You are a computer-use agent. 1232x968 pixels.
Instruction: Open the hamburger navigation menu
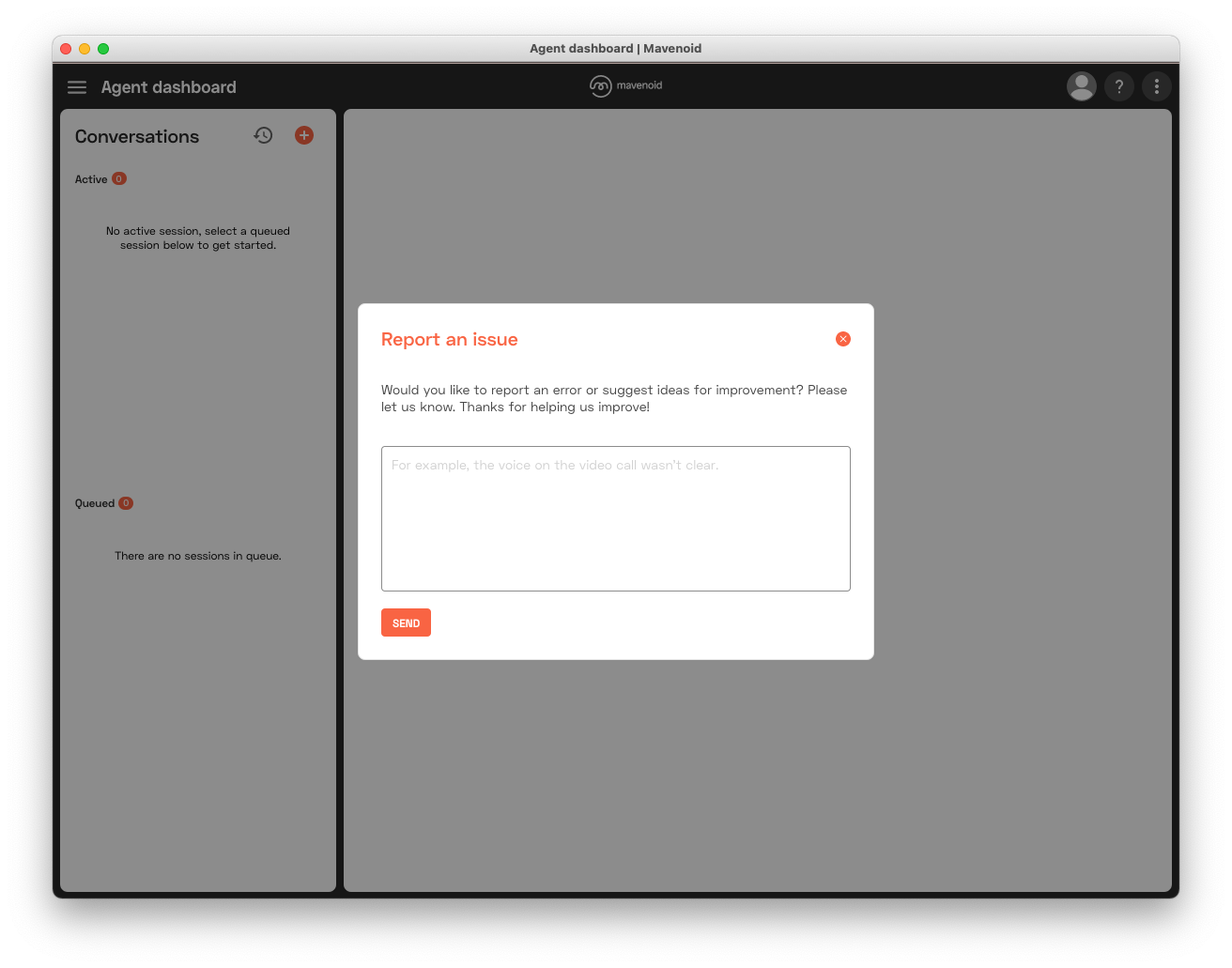pos(77,87)
